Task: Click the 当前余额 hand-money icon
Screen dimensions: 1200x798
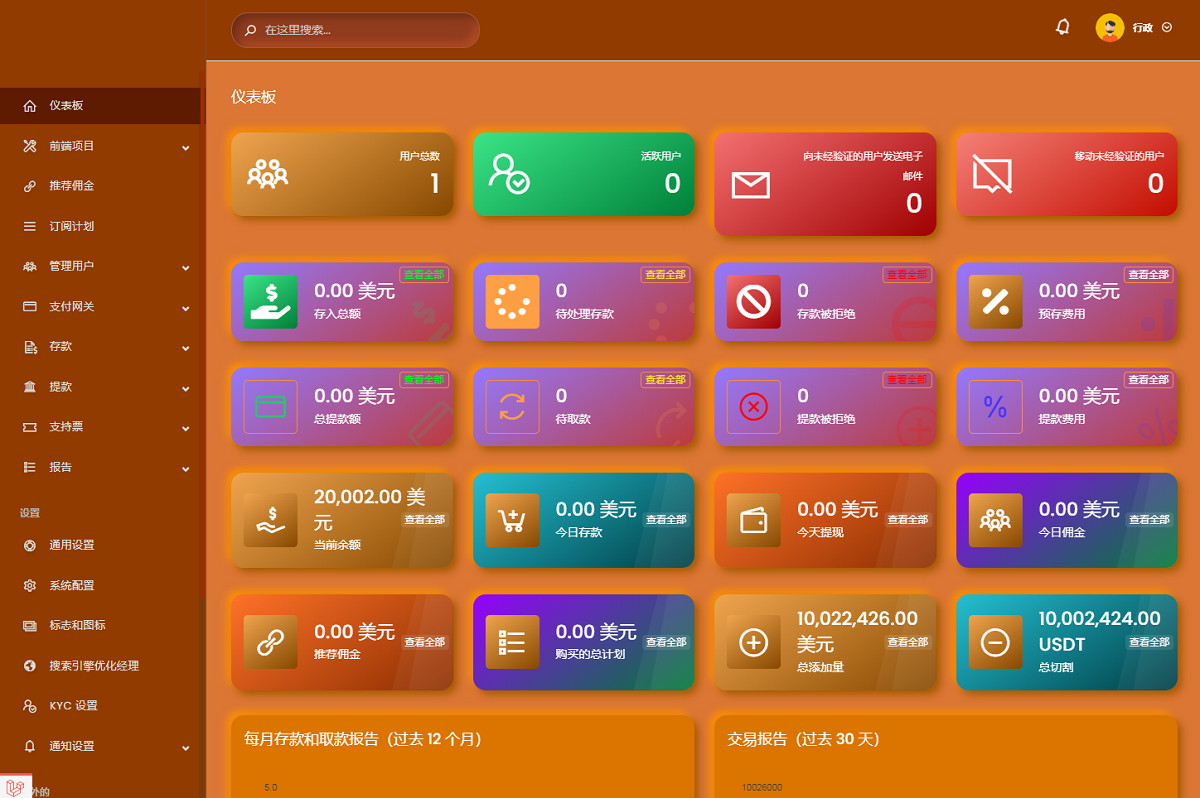Action: [271, 520]
